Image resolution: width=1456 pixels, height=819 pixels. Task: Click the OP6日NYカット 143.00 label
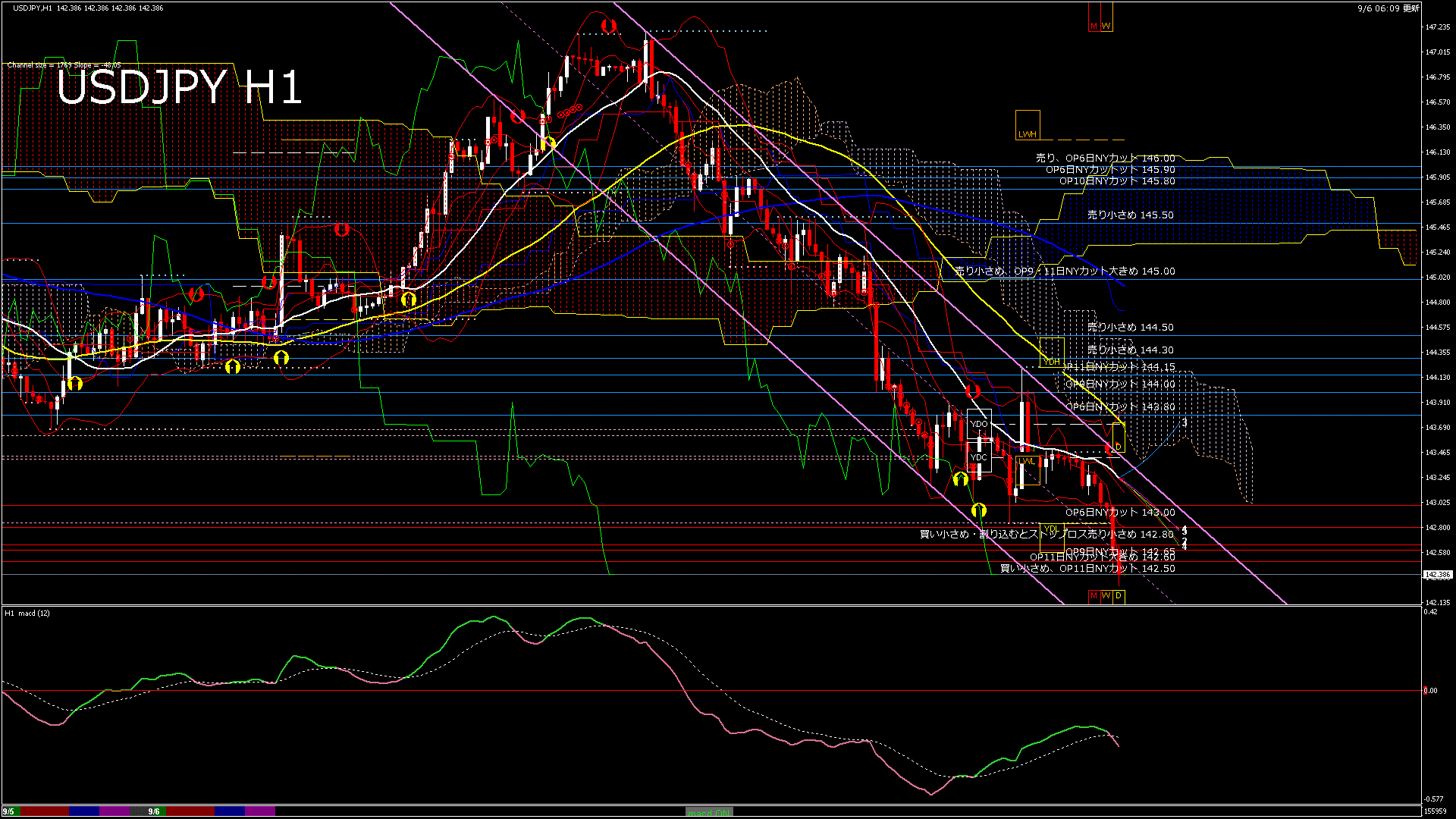coord(1120,512)
